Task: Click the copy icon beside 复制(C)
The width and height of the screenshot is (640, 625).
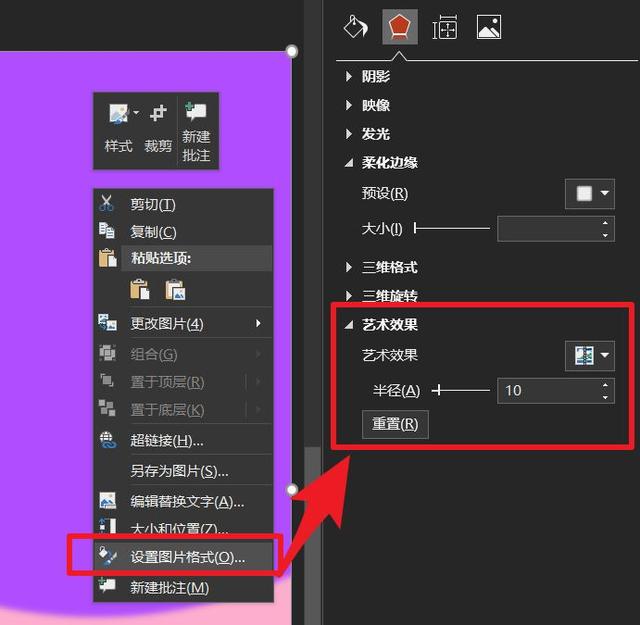Action: 107,231
